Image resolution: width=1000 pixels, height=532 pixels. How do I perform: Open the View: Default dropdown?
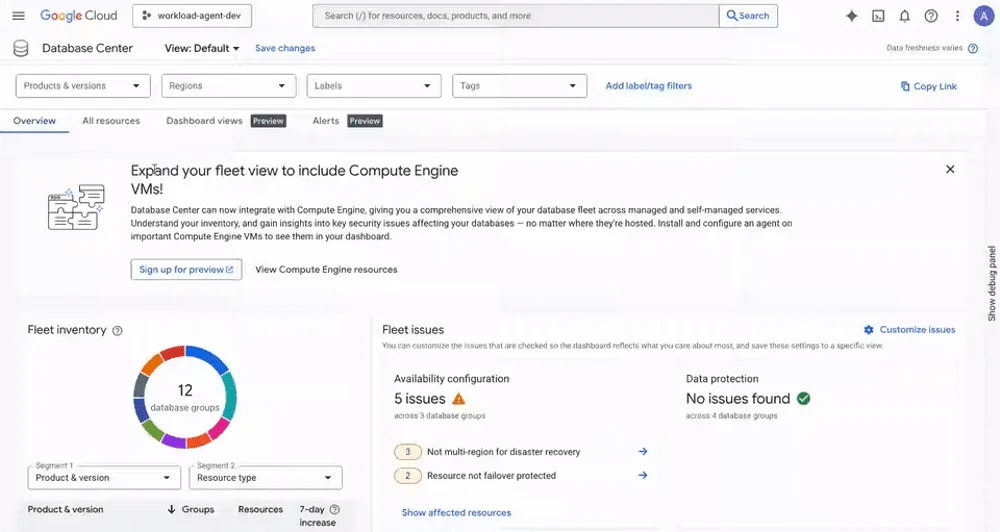coord(202,48)
